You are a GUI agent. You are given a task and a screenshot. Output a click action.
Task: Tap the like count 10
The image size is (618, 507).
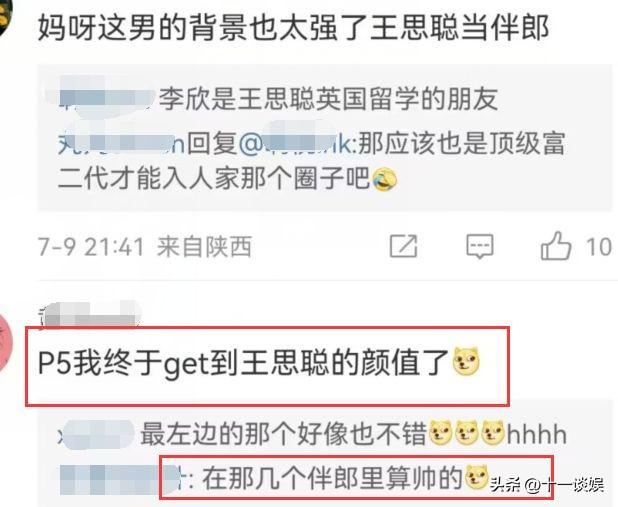pyautogui.click(x=598, y=247)
